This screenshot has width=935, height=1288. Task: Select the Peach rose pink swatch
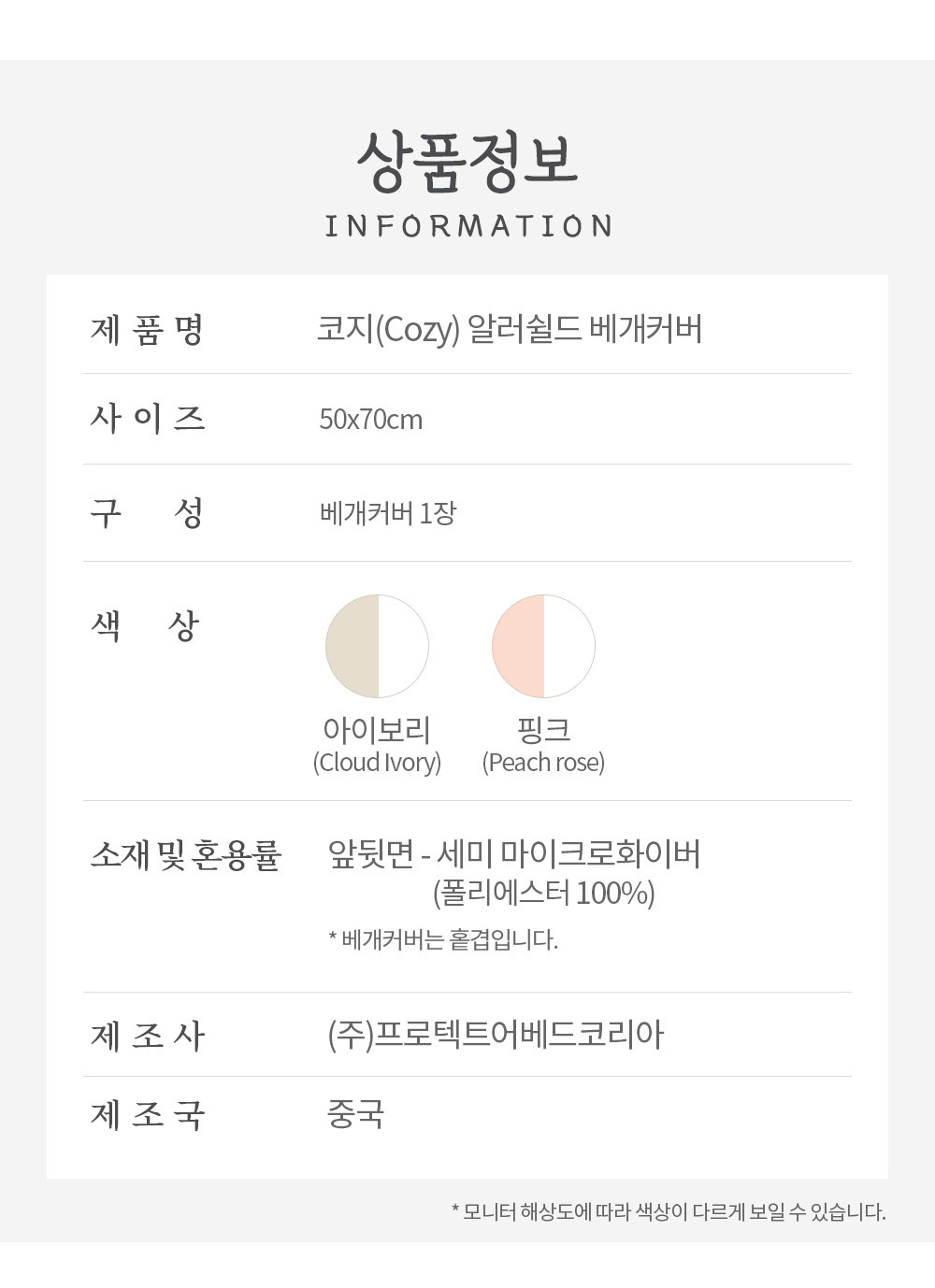(543, 646)
